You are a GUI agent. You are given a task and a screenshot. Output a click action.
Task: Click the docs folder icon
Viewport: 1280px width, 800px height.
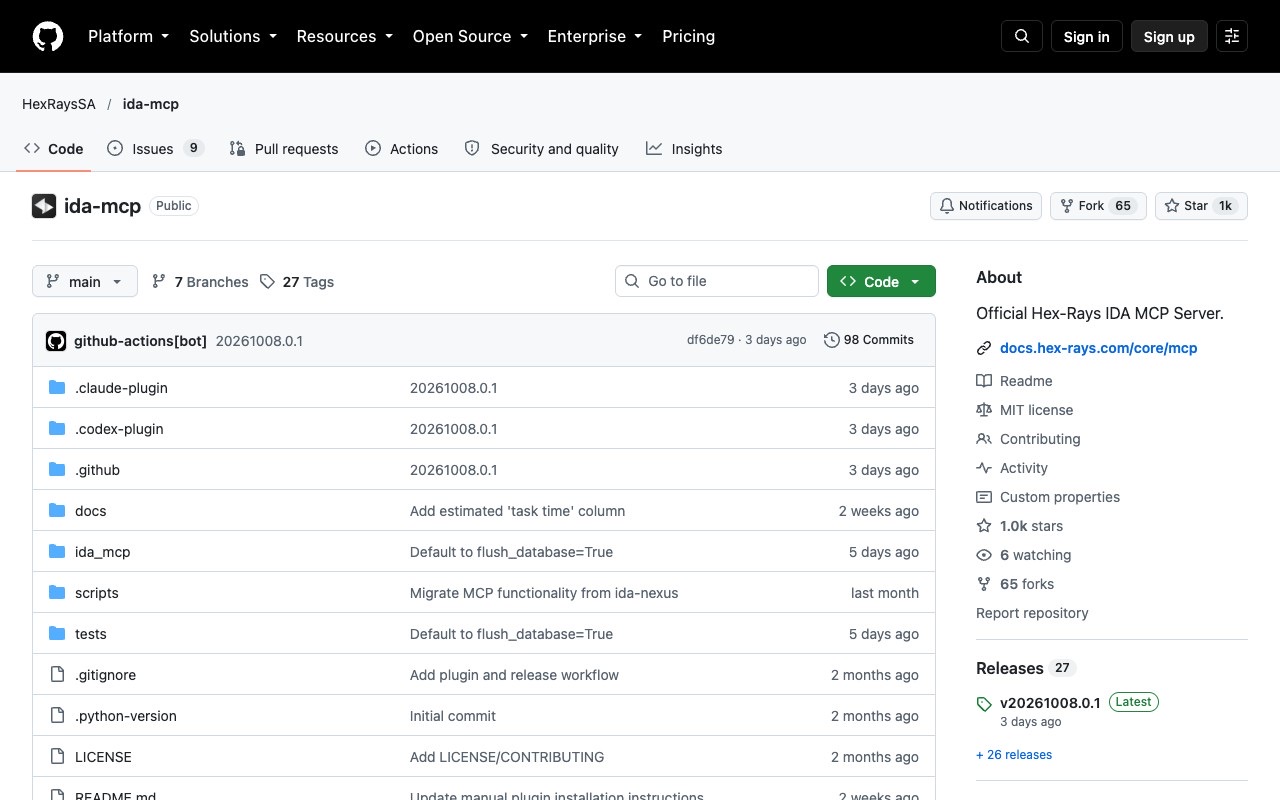(x=57, y=511)
